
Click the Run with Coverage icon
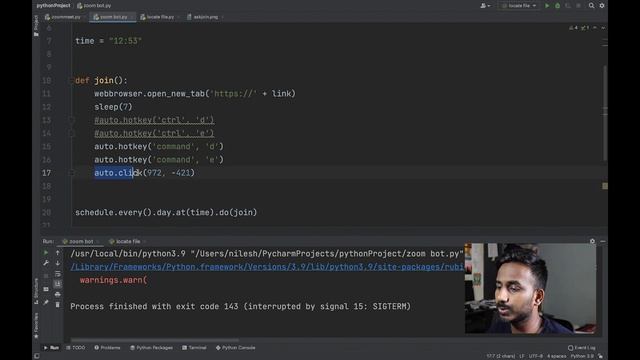[568, 6]
